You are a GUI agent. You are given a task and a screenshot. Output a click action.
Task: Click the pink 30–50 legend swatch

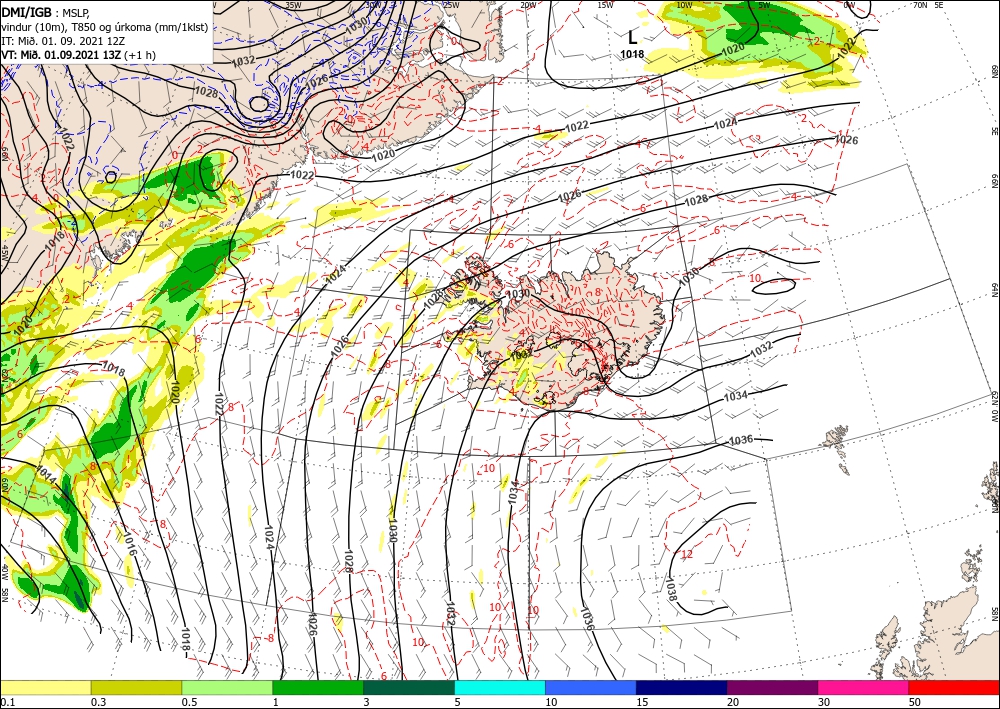pyautogui.click(x=863, y=687)
